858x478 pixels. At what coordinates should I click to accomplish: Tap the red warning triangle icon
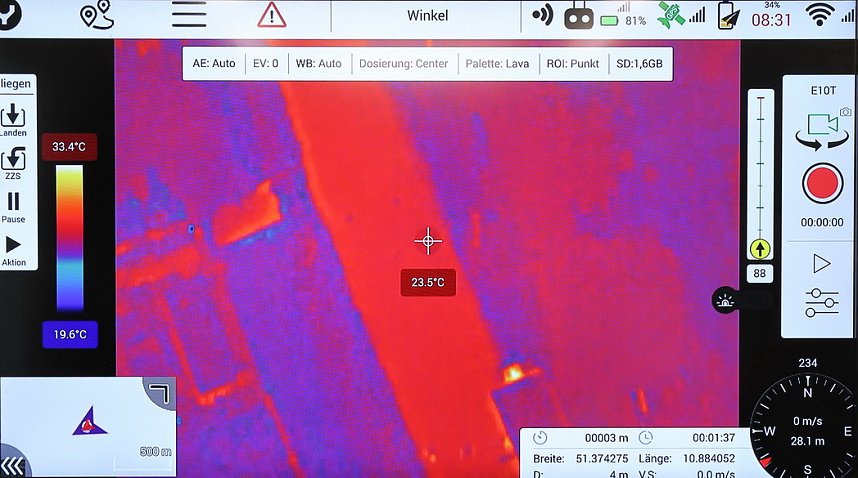(271, 15)
